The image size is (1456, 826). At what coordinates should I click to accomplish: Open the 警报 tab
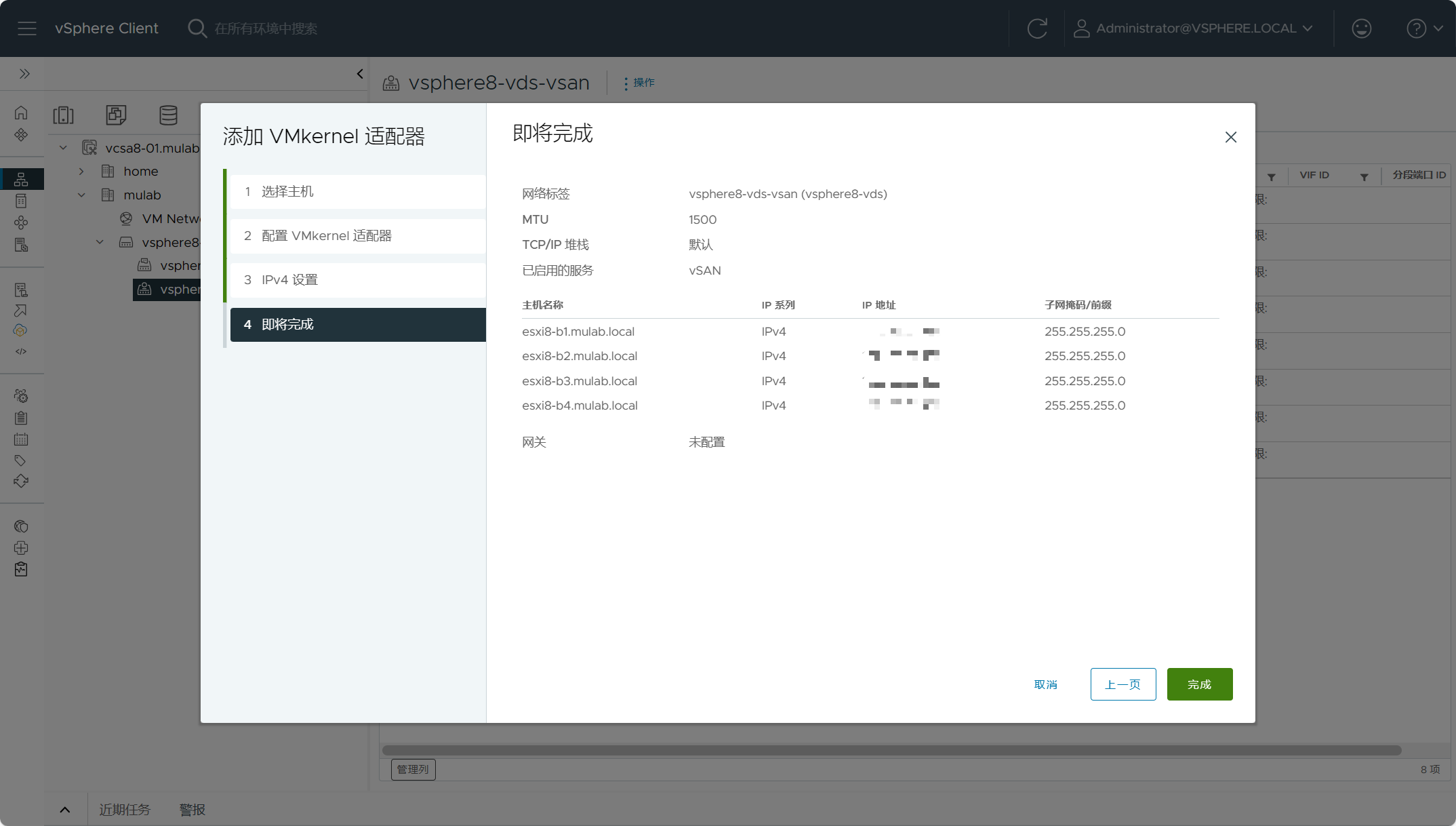pyautogui.click(x=193, y=809)
